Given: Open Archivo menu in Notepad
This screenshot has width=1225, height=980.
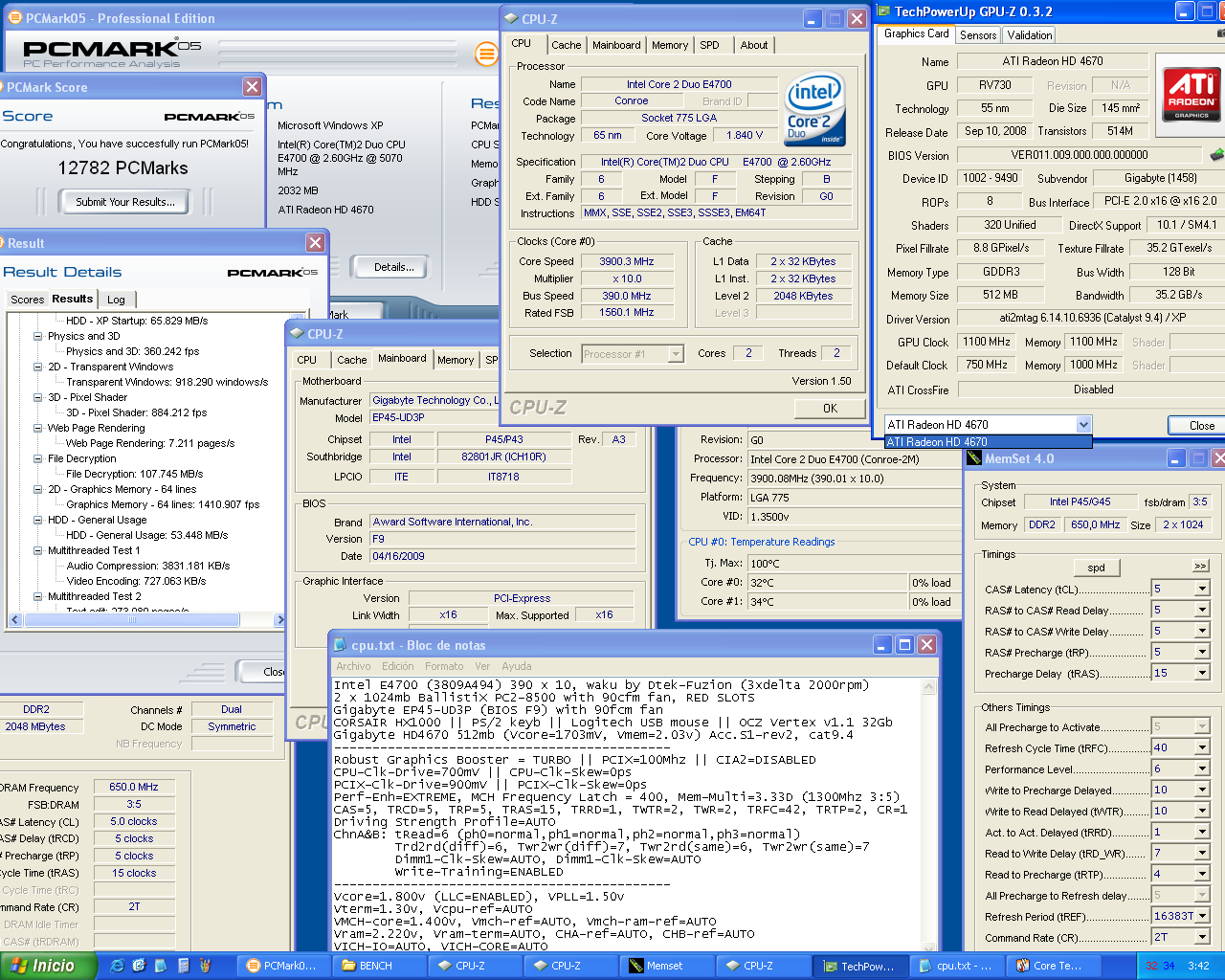Looking at the screenshot, I should pos(353,666).
